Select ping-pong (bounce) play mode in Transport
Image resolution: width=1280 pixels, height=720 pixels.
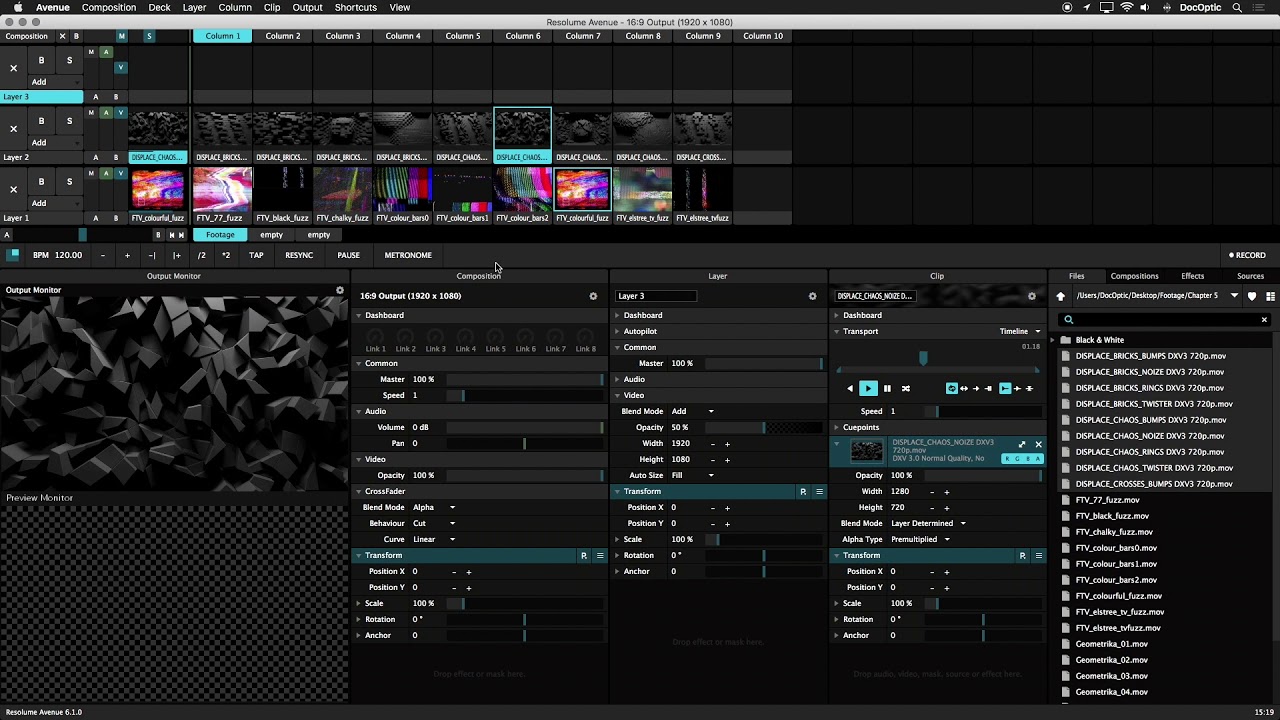[x=964, y=388]
